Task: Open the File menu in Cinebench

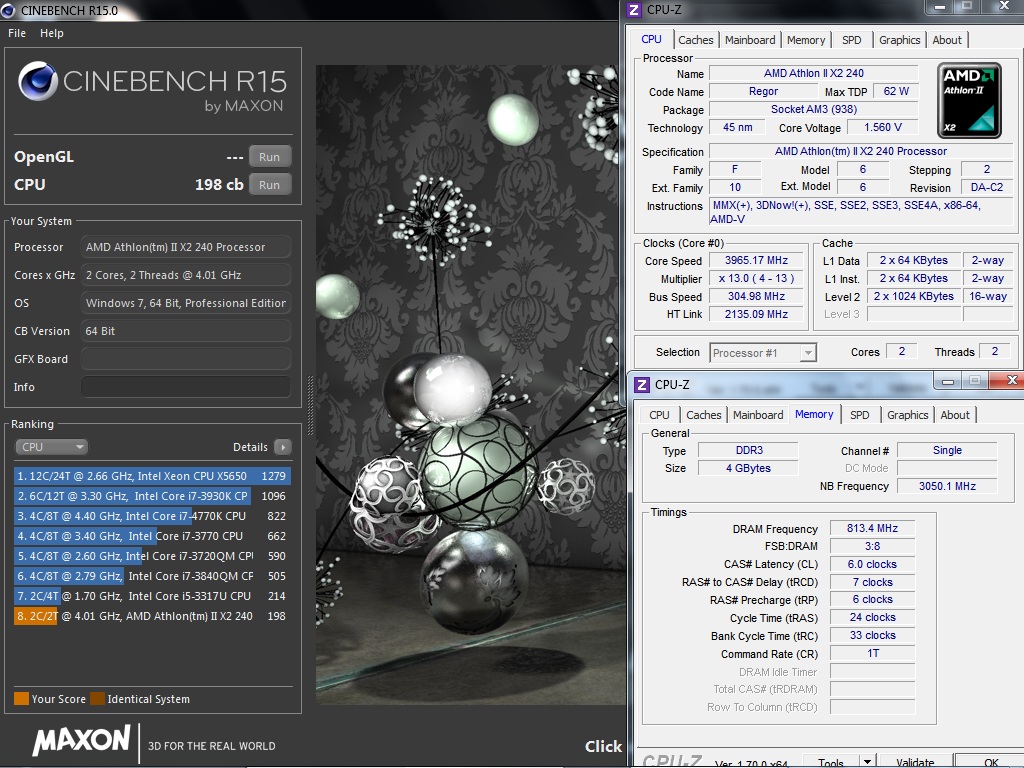Action: coord(17,33)
